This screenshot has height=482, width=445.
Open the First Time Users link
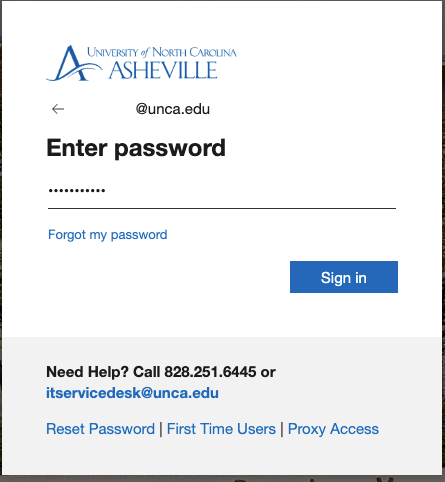(x=221, y=429)
